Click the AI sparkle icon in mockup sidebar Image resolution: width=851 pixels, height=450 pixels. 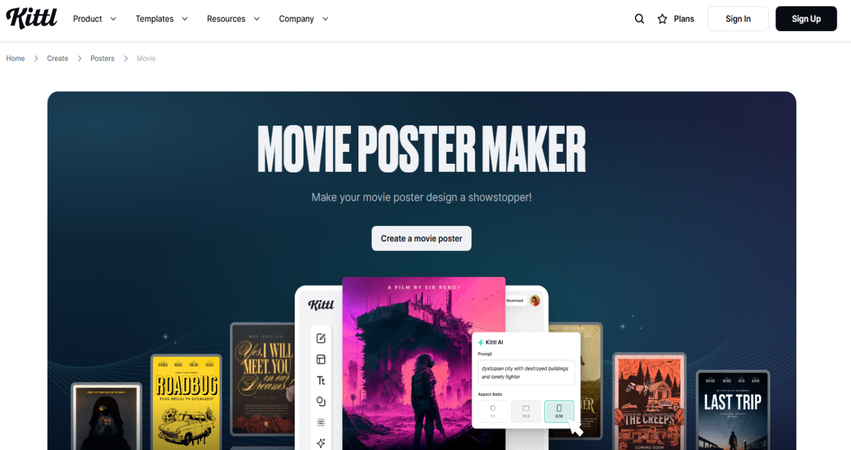pos(321,443)
